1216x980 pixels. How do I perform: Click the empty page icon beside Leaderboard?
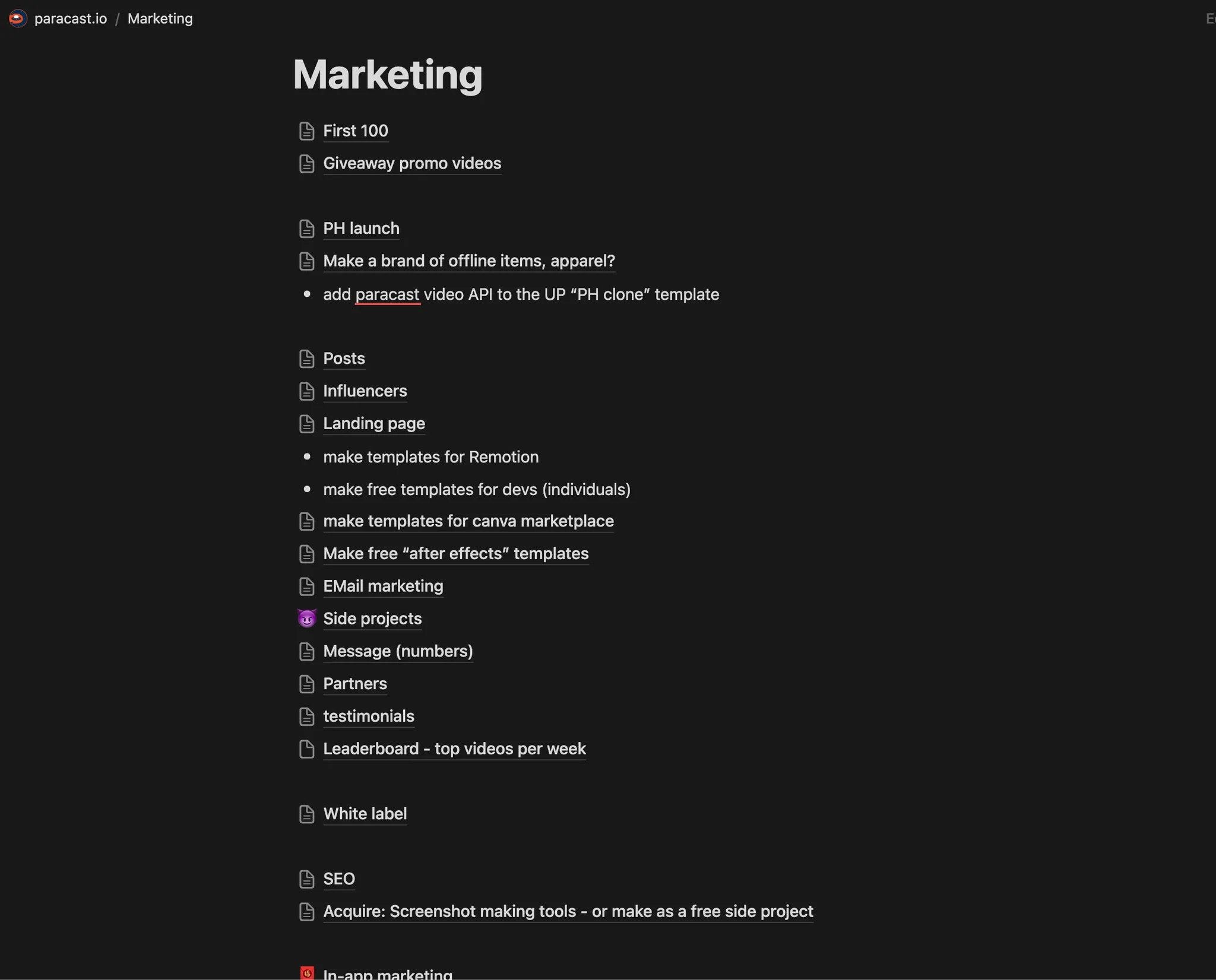point(306,749)
